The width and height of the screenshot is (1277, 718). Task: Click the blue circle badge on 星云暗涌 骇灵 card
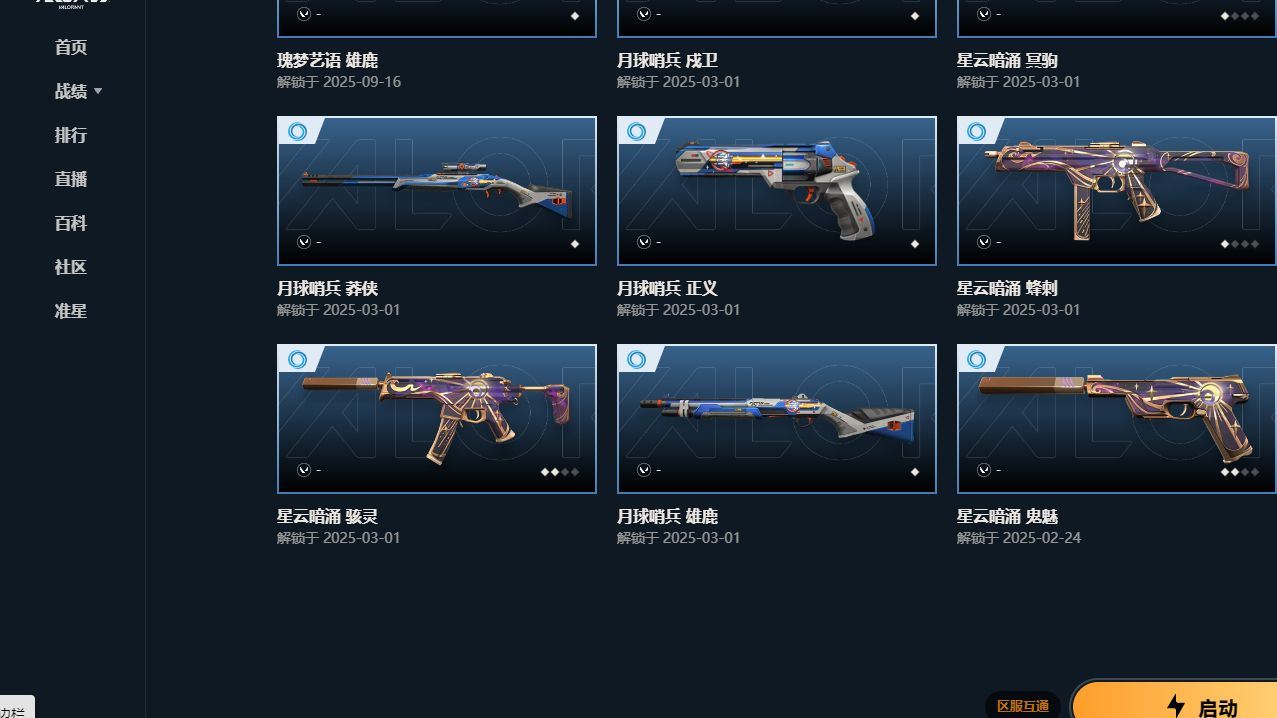point(297,360)
